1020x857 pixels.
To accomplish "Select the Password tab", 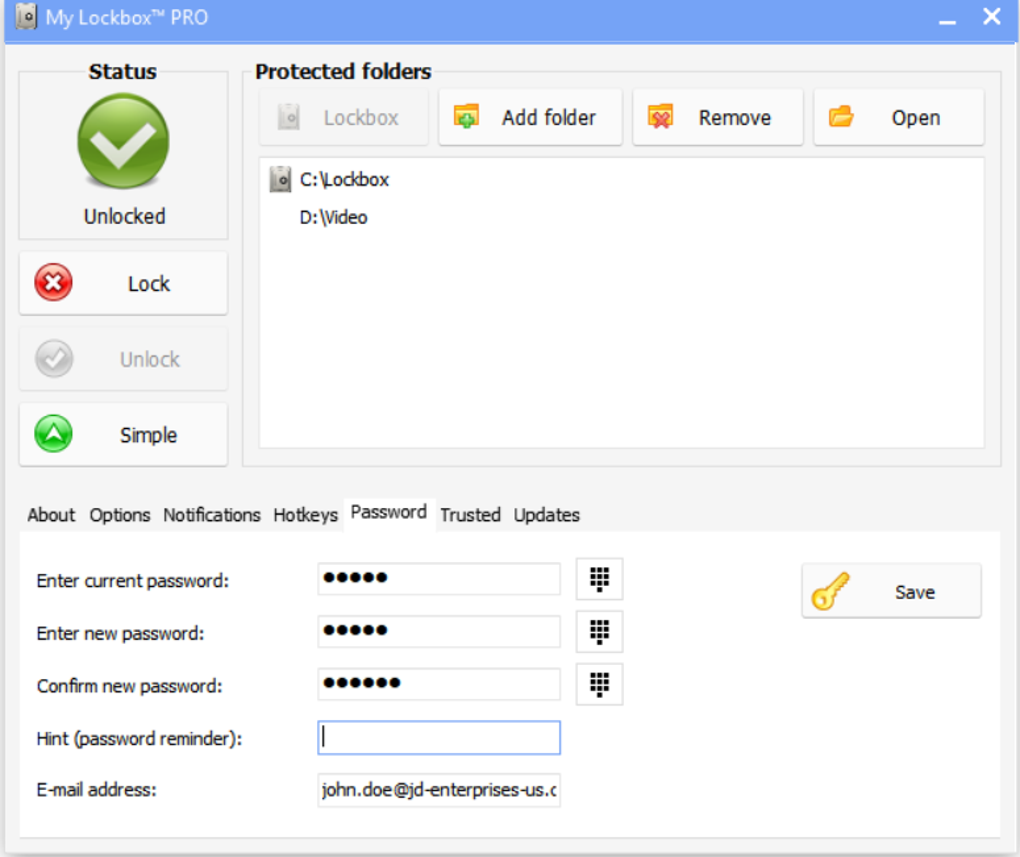I will pyautogui.click(x=389, y=513).
